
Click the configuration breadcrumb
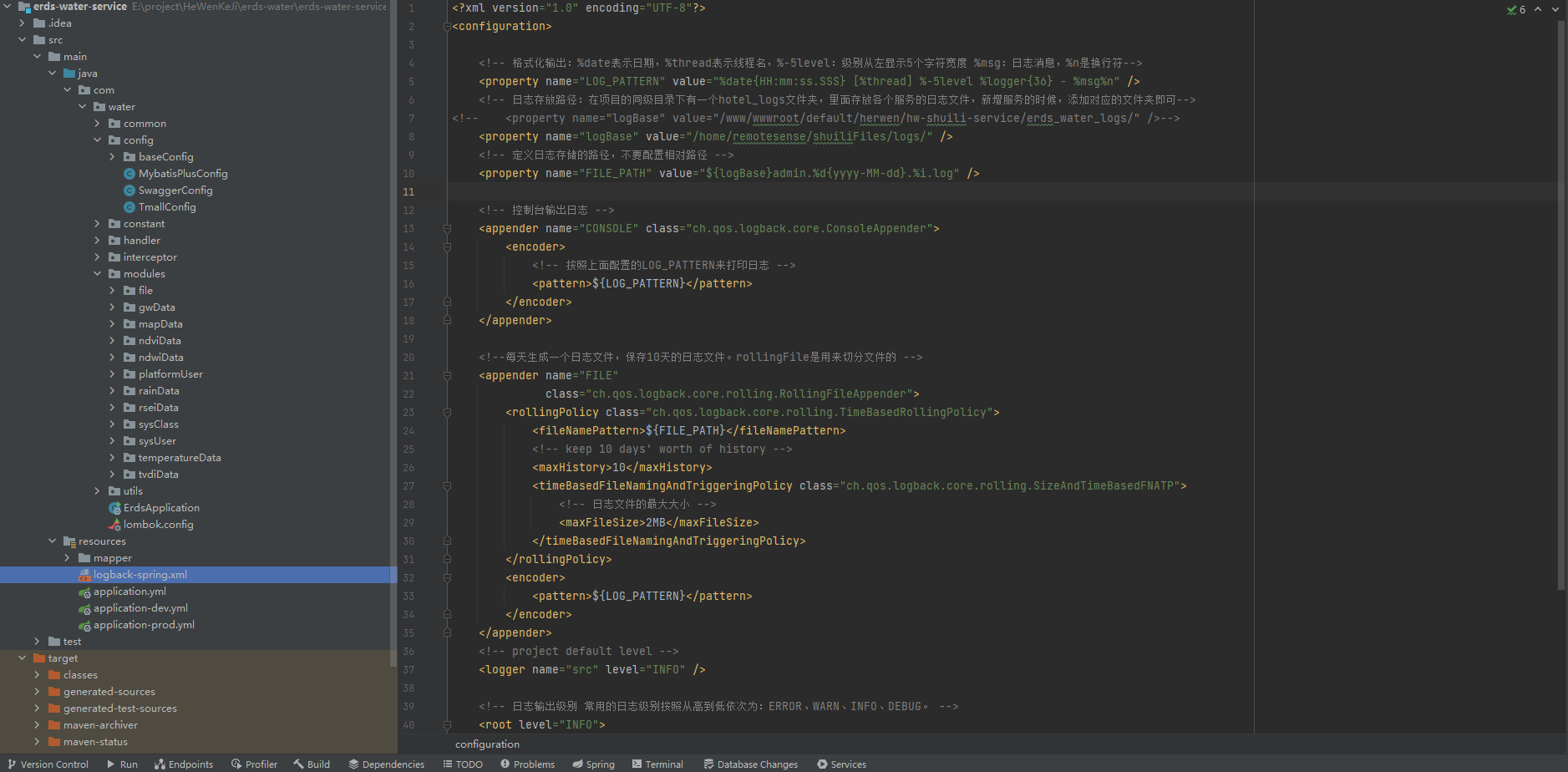point(487,744)
